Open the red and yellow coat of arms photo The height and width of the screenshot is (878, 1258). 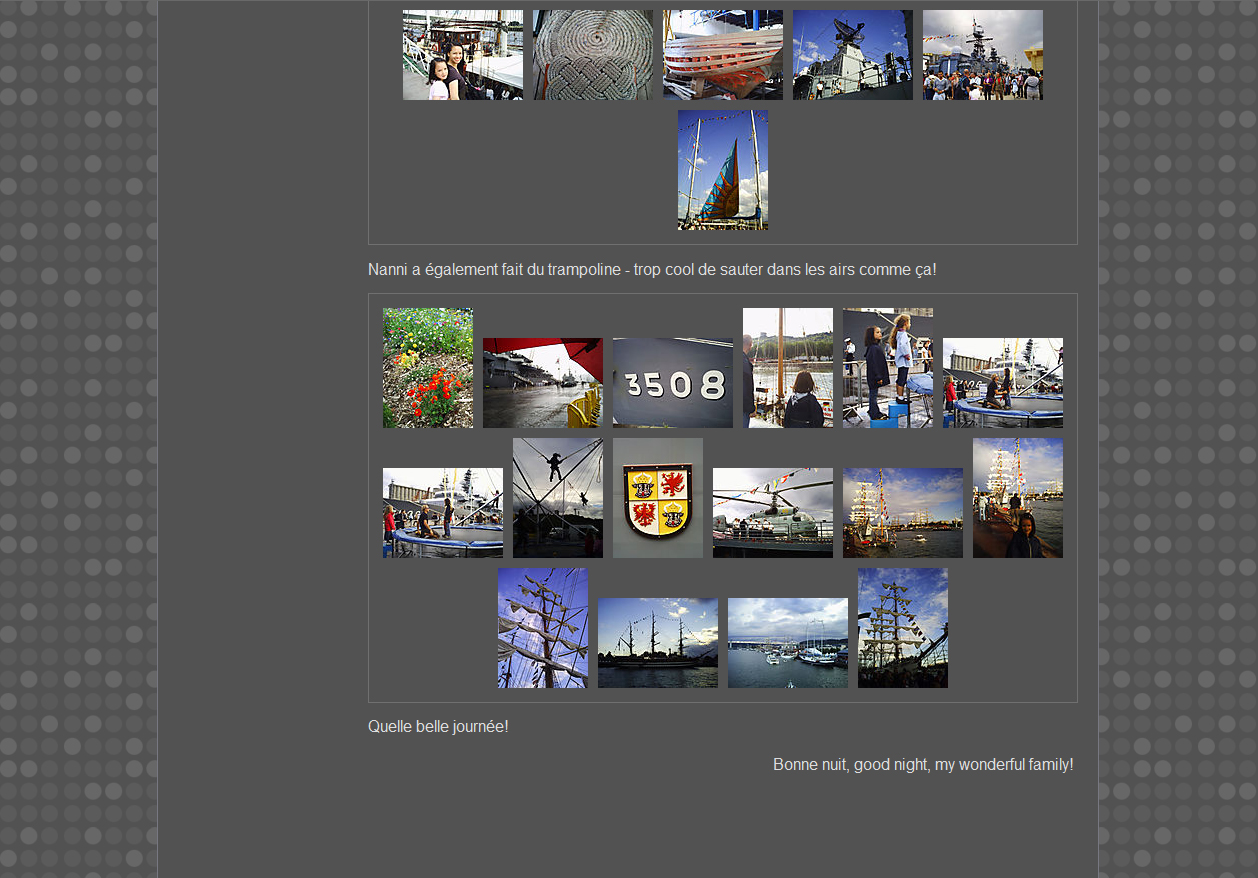[x=657, y=498]
